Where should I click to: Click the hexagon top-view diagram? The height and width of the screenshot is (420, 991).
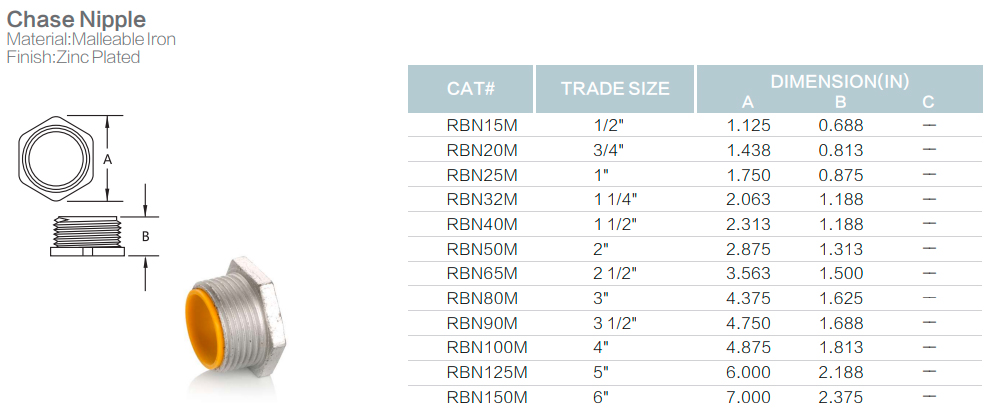pyautogui.click(x=56, y=158)
